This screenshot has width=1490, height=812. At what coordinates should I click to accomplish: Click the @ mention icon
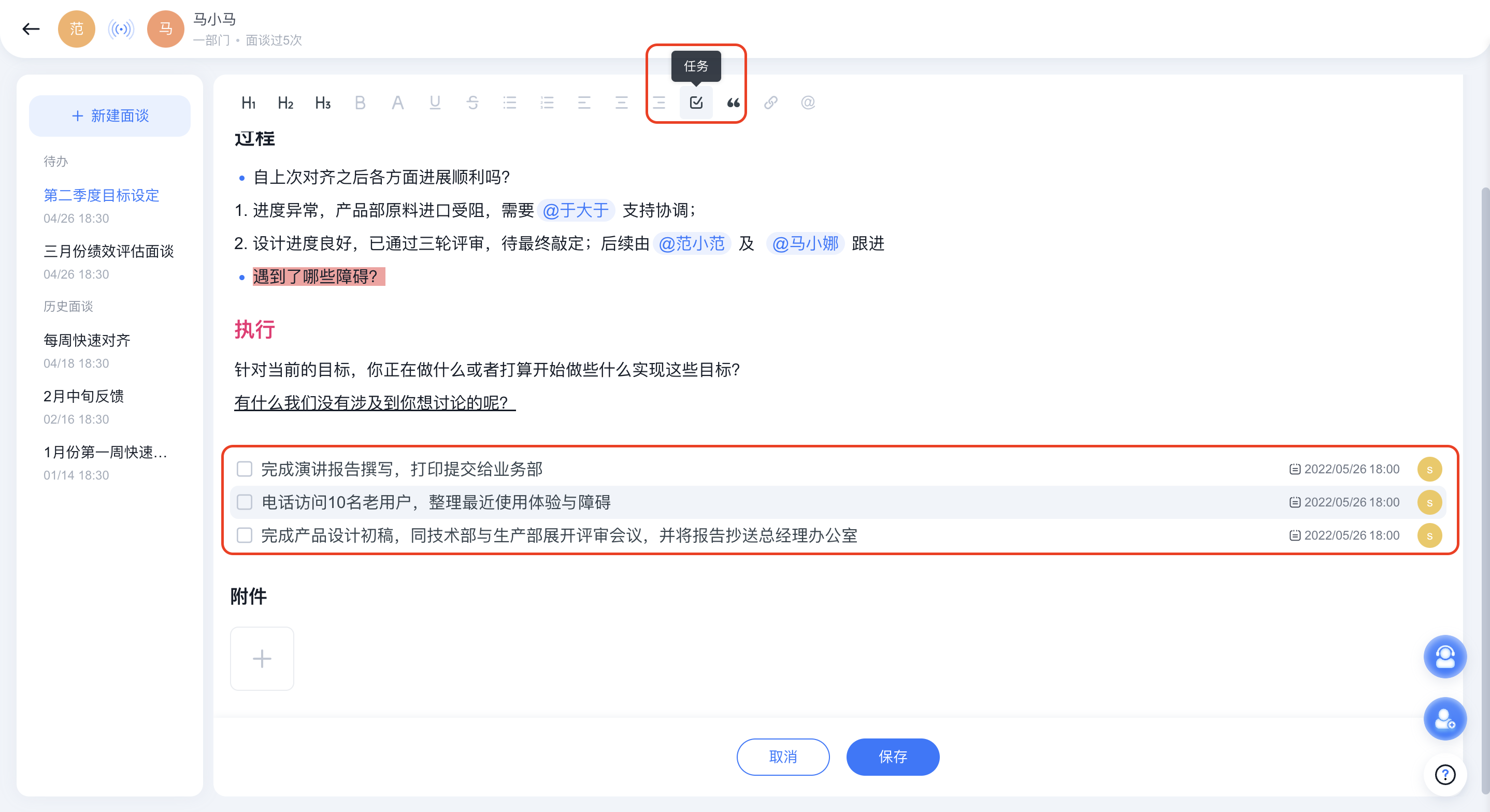(808, 103)
